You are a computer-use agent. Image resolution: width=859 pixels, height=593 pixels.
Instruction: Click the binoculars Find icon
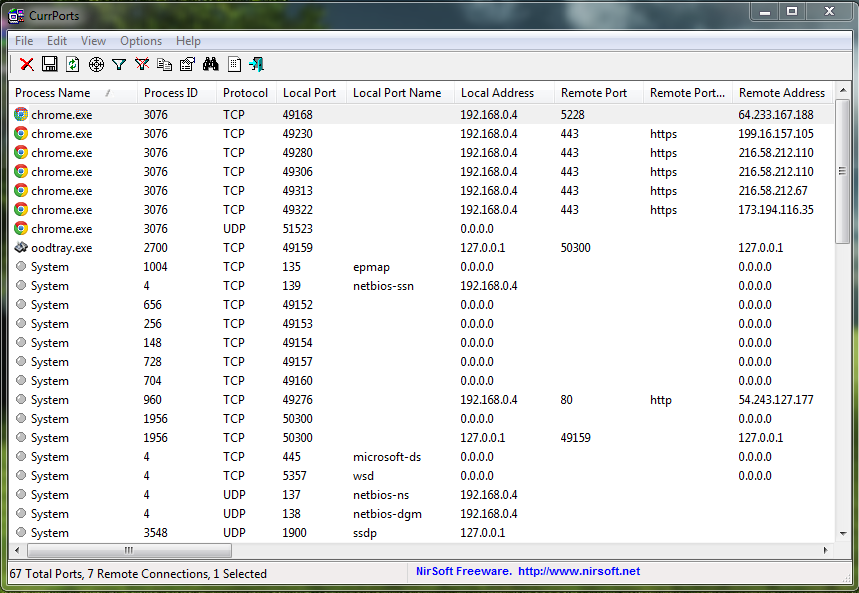coord(211,64)
